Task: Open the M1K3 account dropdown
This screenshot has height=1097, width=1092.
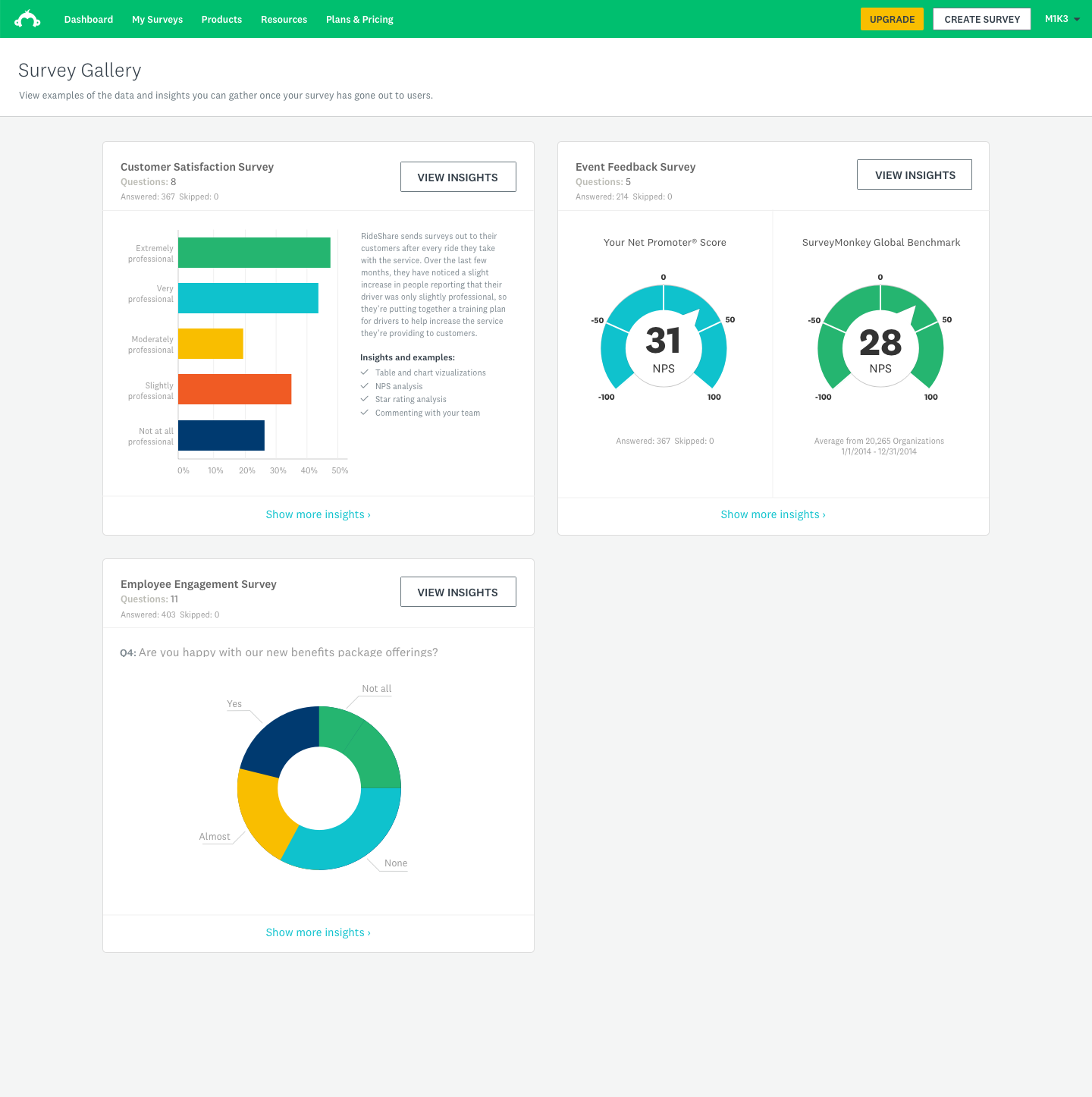Action: [1062, 19]
